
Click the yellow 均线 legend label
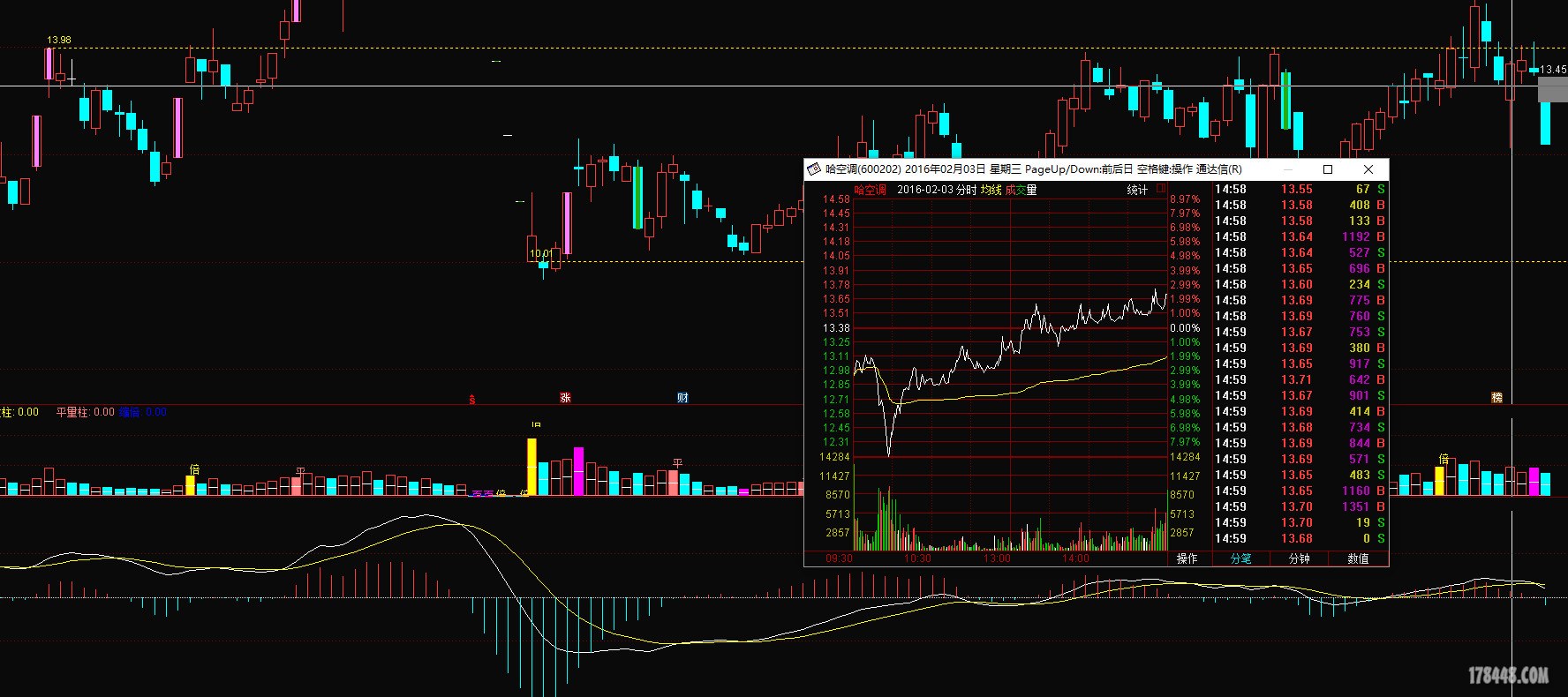click(991, 190)
